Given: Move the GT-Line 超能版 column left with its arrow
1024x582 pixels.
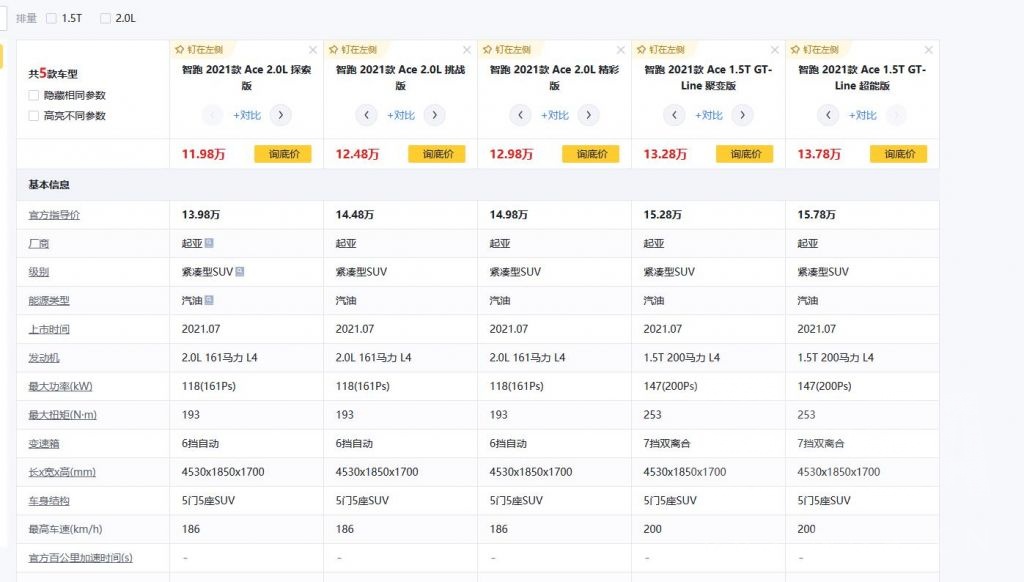Looking at the screenshot, I should [x=829, y=115].
